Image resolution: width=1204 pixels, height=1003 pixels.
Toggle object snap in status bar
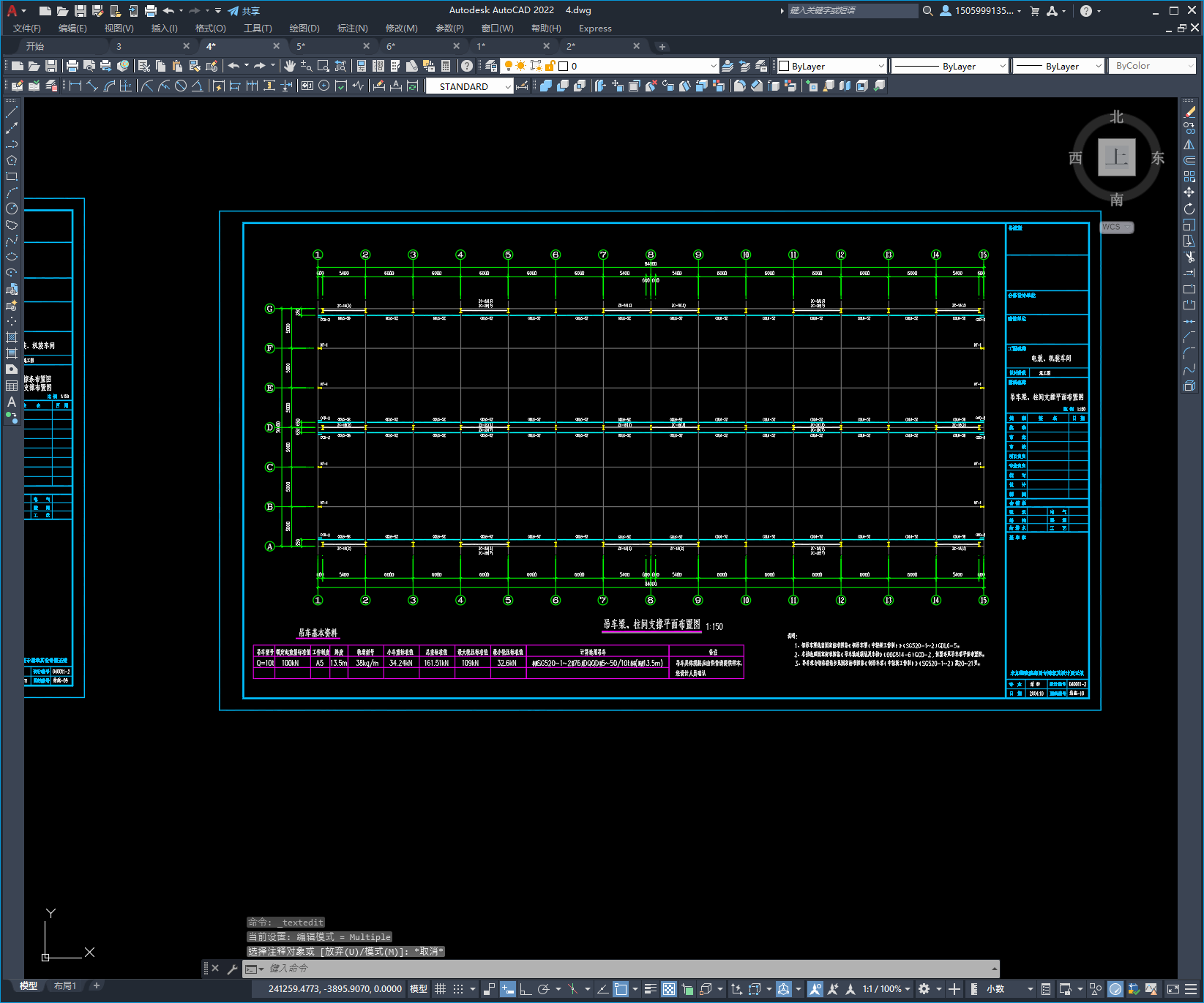point(621,989)
